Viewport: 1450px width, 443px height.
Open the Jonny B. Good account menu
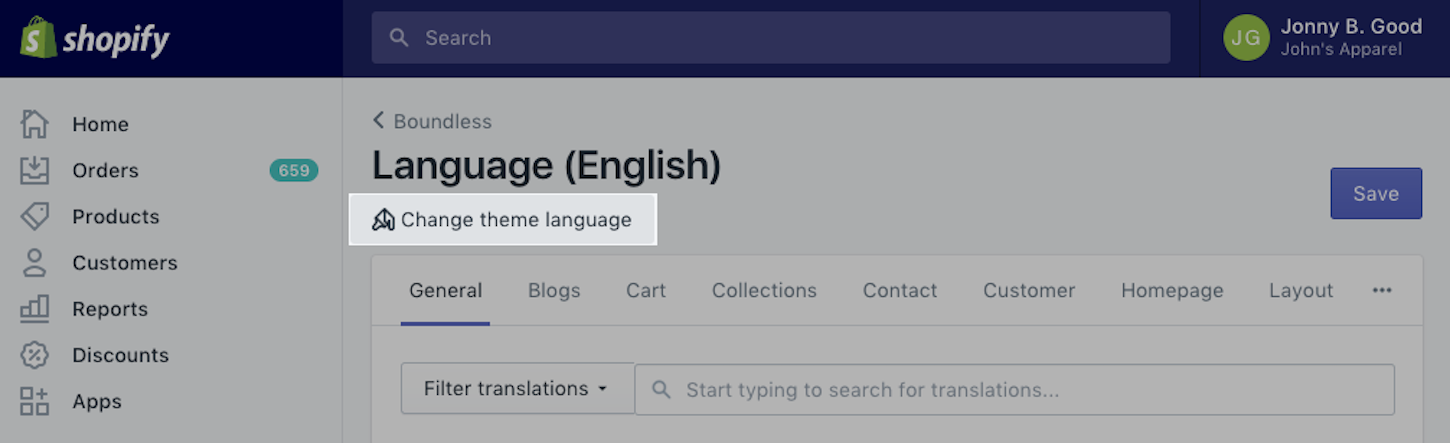1323,38
